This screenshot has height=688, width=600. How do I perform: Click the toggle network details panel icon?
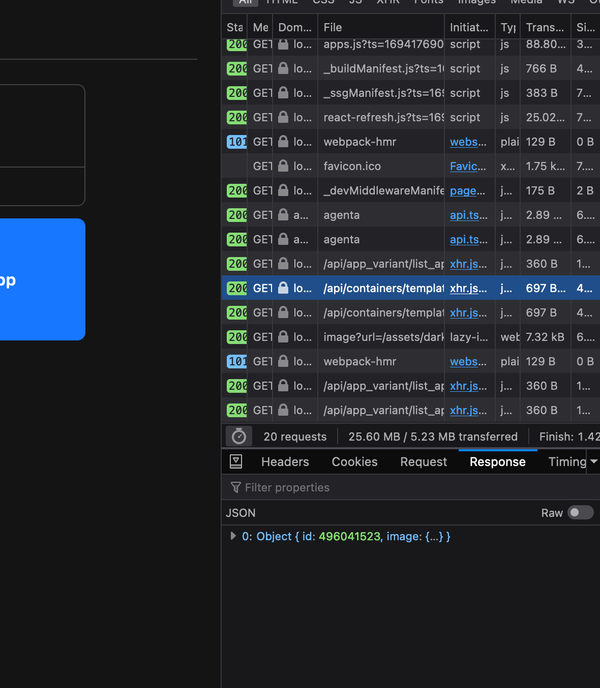coord(236,462)
